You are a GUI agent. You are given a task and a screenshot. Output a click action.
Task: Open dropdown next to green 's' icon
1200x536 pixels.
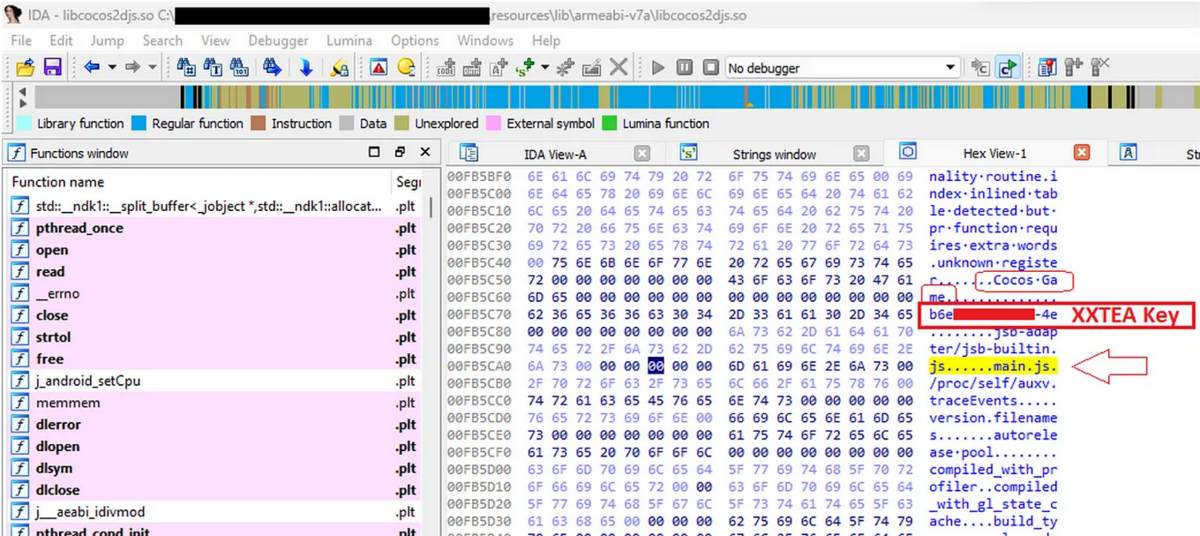click(545, 68)
